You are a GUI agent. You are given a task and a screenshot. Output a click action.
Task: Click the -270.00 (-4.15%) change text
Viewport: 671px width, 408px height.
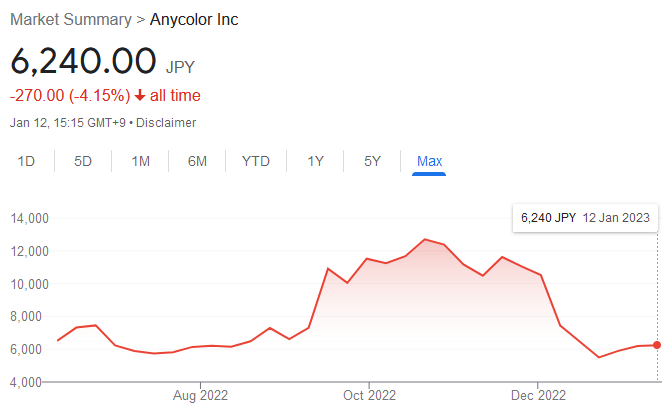[x=70, y=95]
